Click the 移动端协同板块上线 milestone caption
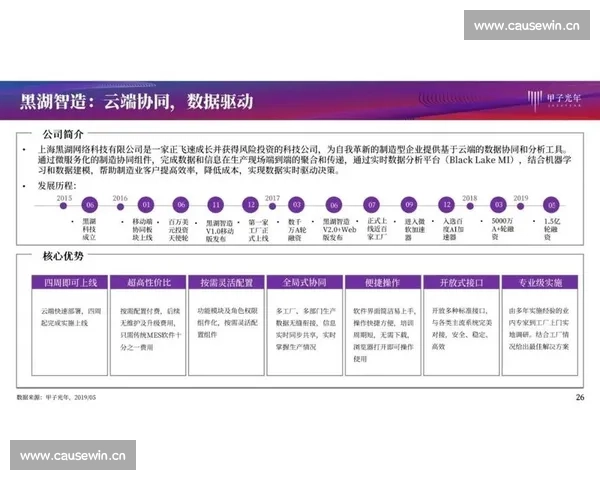 coord(142,229)
